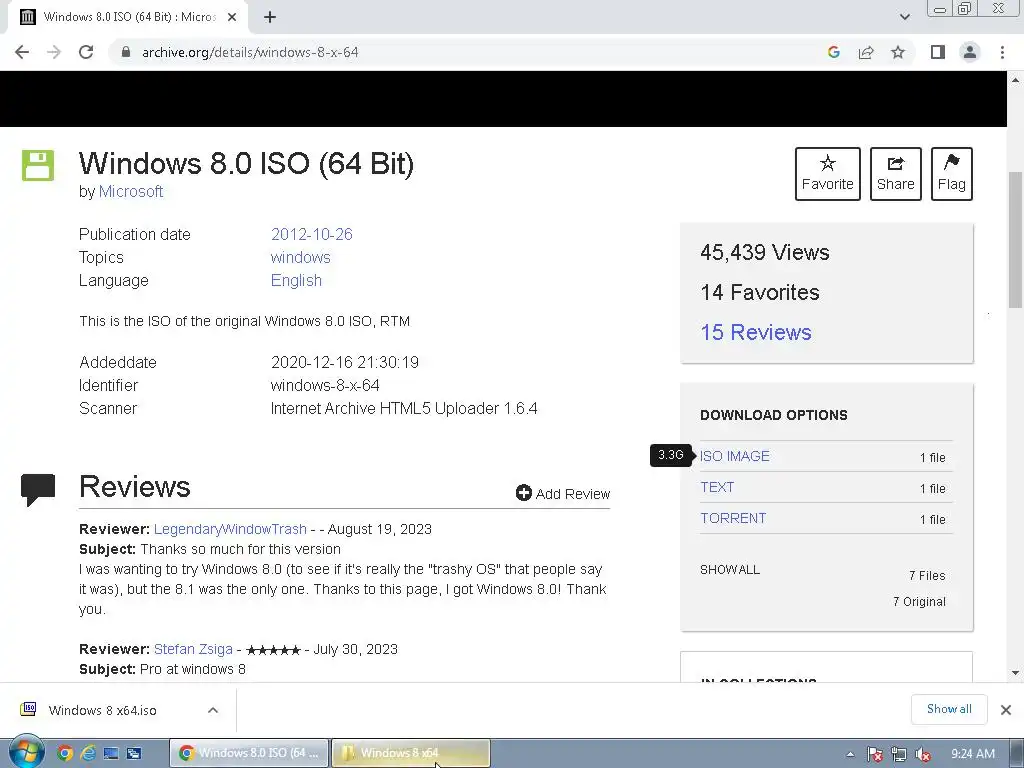The width and height of the screenshot is (1024, 768).
Task: Click the window-switcher icon in quick launch
Action: pyautogui.click(x=134, y=754)
